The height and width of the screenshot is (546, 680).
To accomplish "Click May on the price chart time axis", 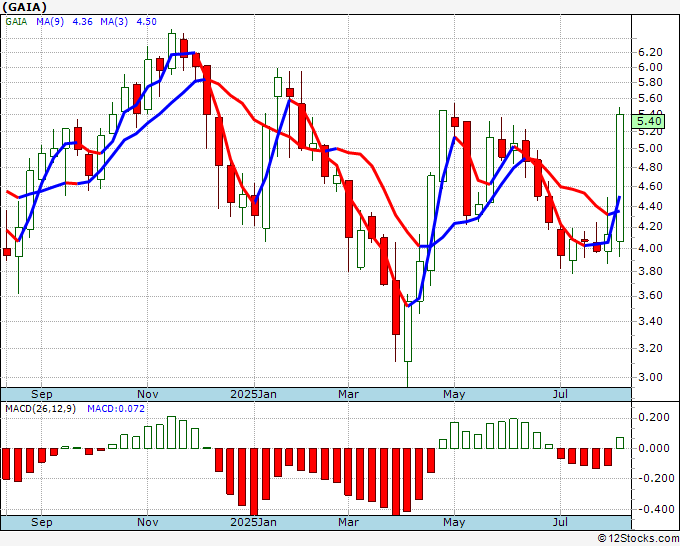I will [x=454, y=394].
